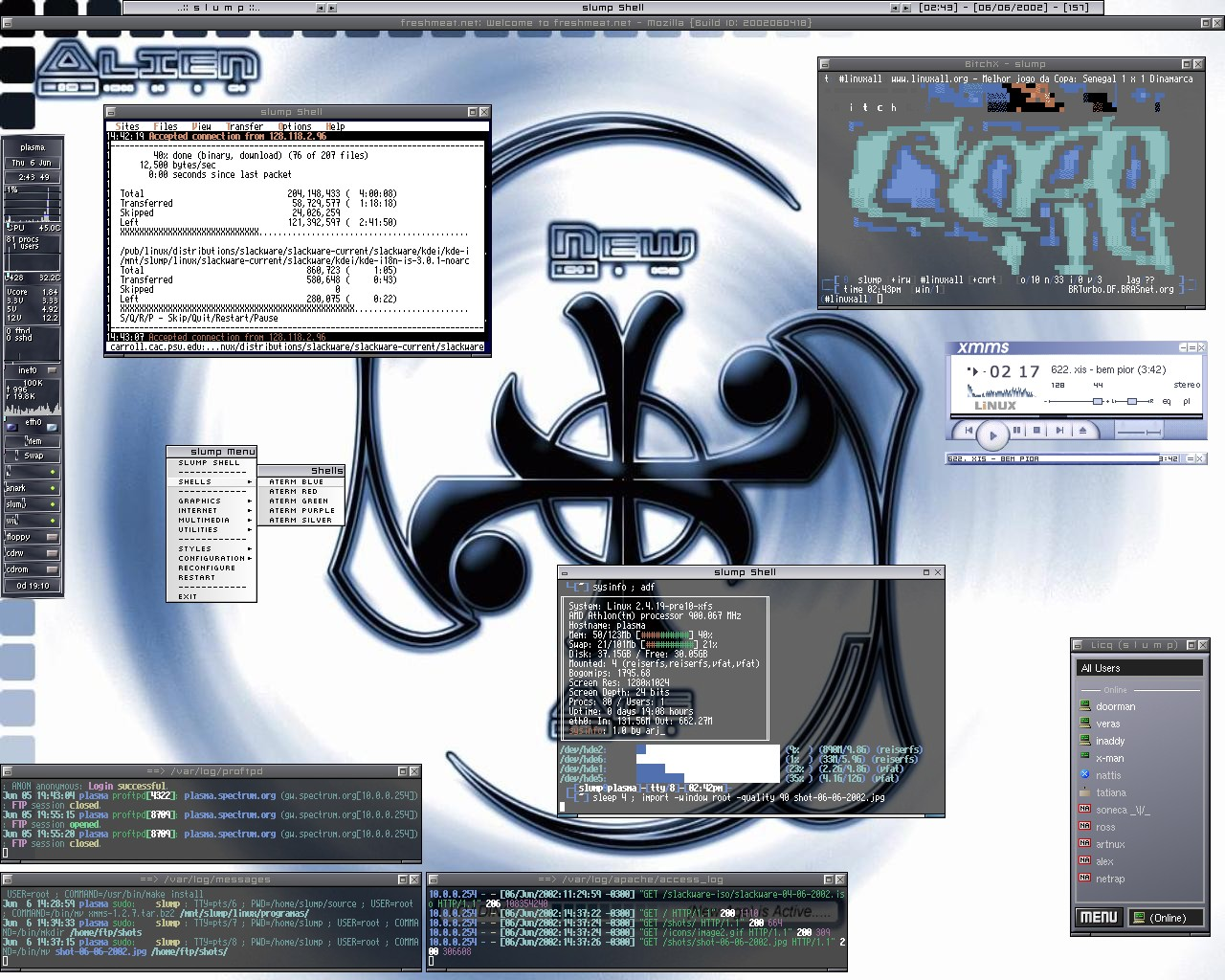This screenshot has height=980, width=1225.
Task: Click doorman's online status icon in Licq
Action: pos(1084,706)
